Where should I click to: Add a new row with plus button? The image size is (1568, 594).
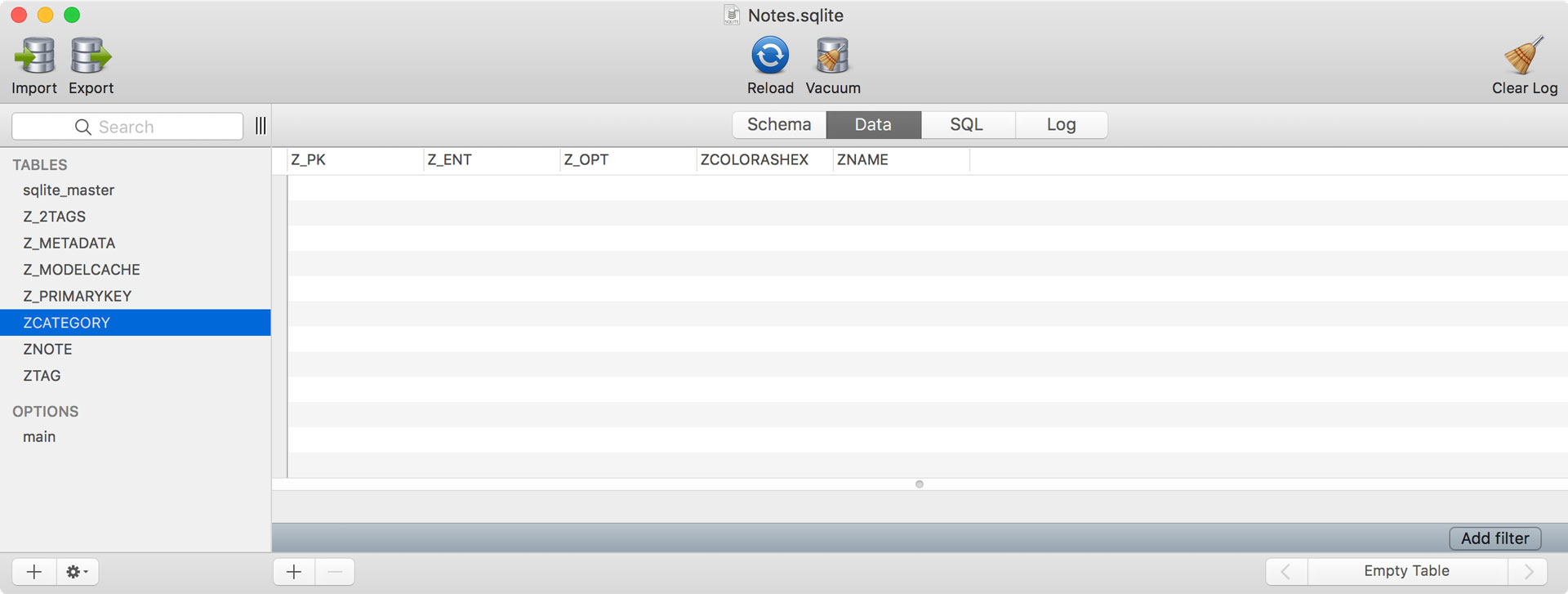294,572
